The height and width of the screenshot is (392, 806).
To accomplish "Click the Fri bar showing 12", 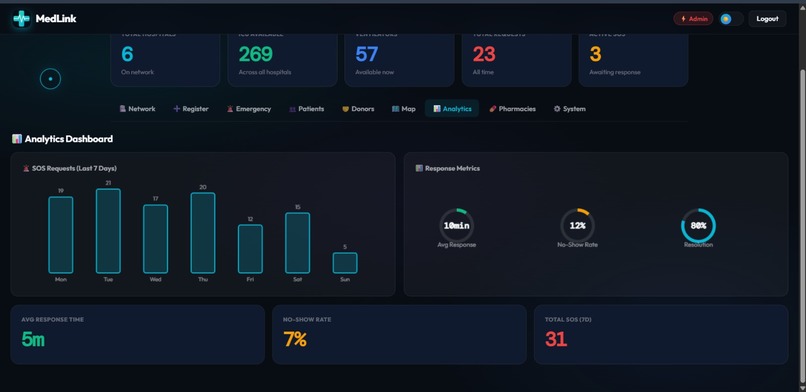I will coord(250,249).
